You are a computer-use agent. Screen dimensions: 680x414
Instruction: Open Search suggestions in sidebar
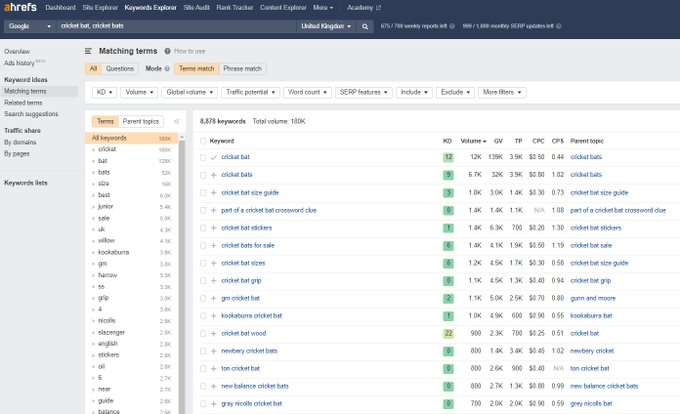[x=31, y=114]
